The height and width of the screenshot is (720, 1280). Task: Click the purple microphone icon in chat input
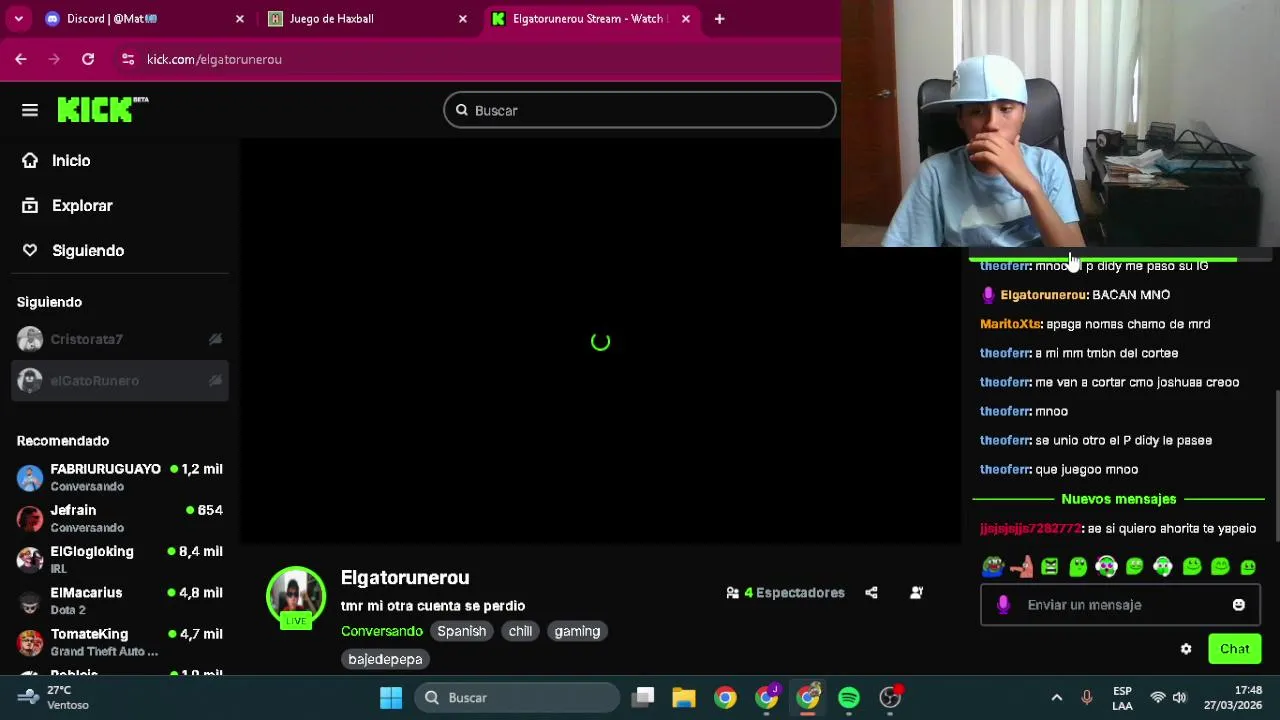tap(1003, 605)
